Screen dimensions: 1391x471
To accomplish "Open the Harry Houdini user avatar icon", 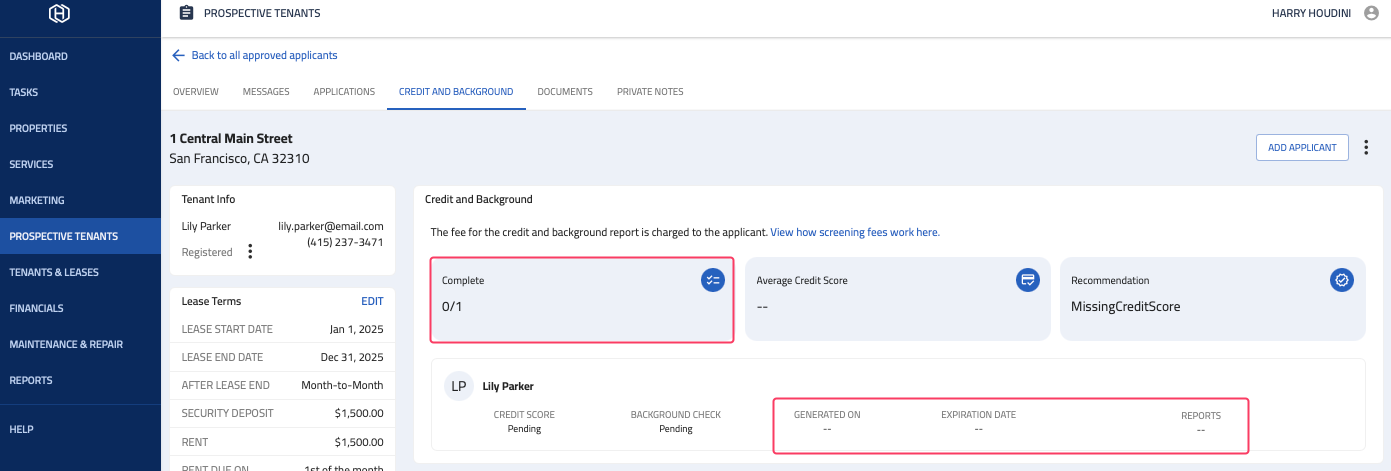I will point(1370,13).
